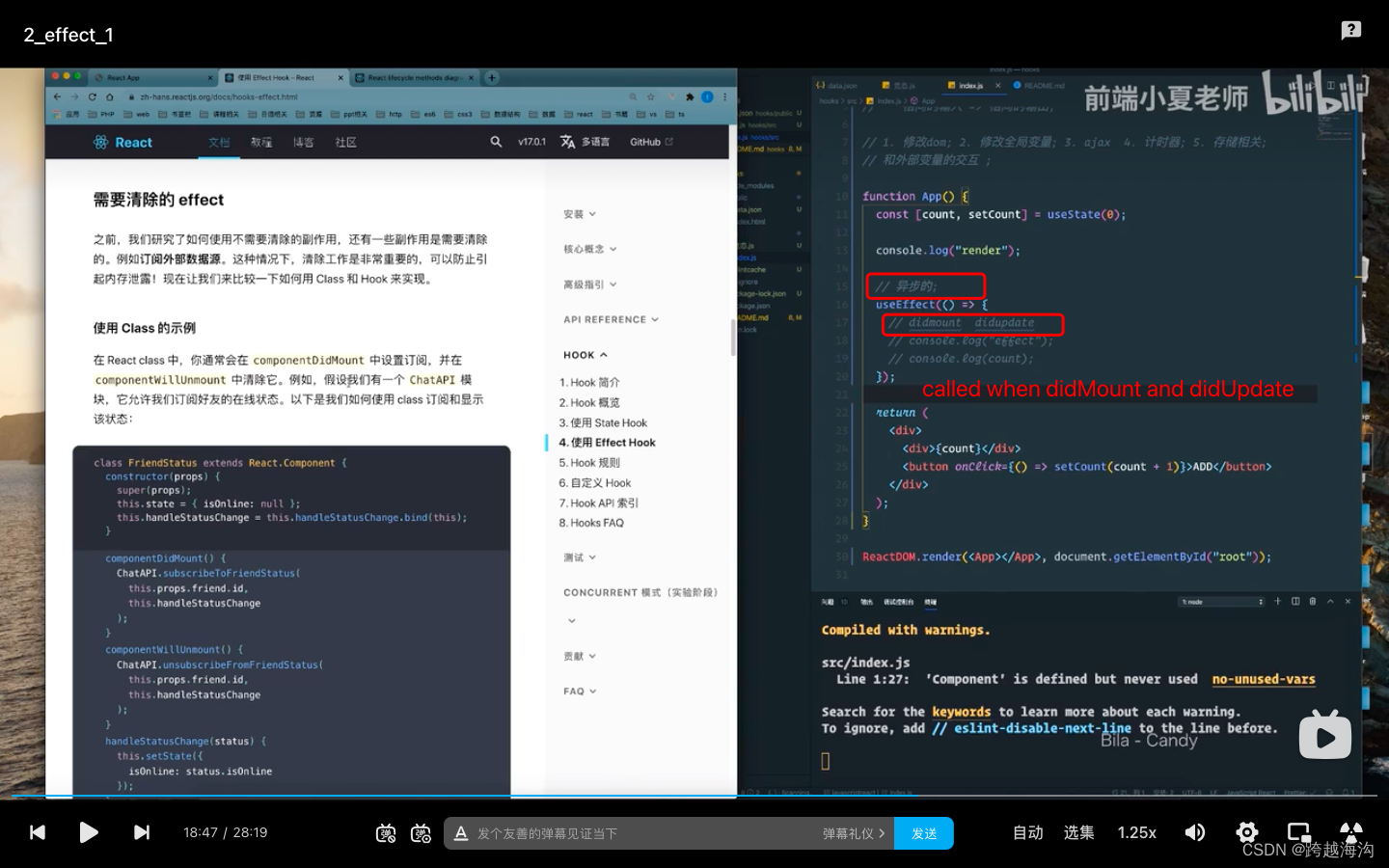Open the terminal shell selector dropdown
Viewport: 1389px width, 868px height.
1221,602
